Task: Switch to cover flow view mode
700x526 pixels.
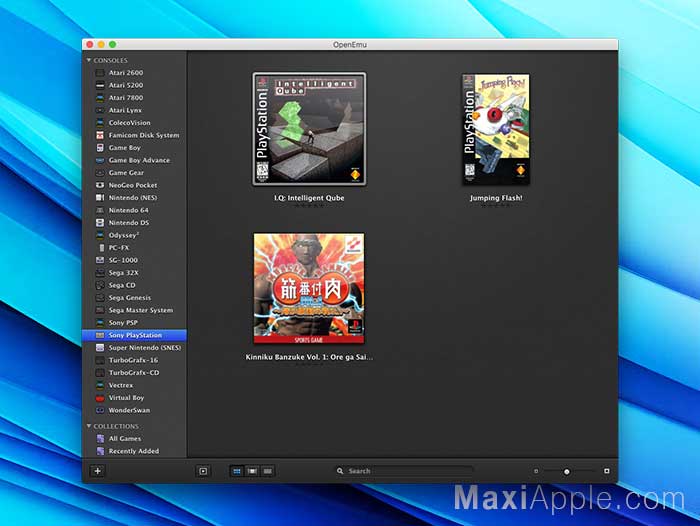Action: [252, 471]
